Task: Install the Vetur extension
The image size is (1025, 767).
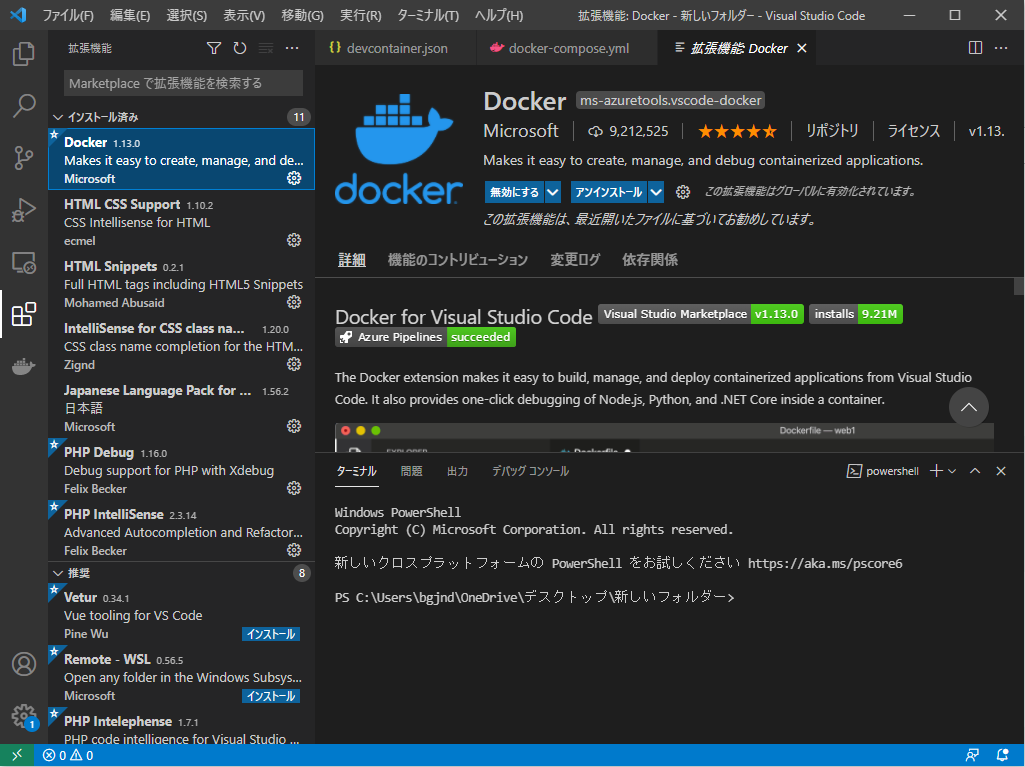Action: (x=271, y=634)
